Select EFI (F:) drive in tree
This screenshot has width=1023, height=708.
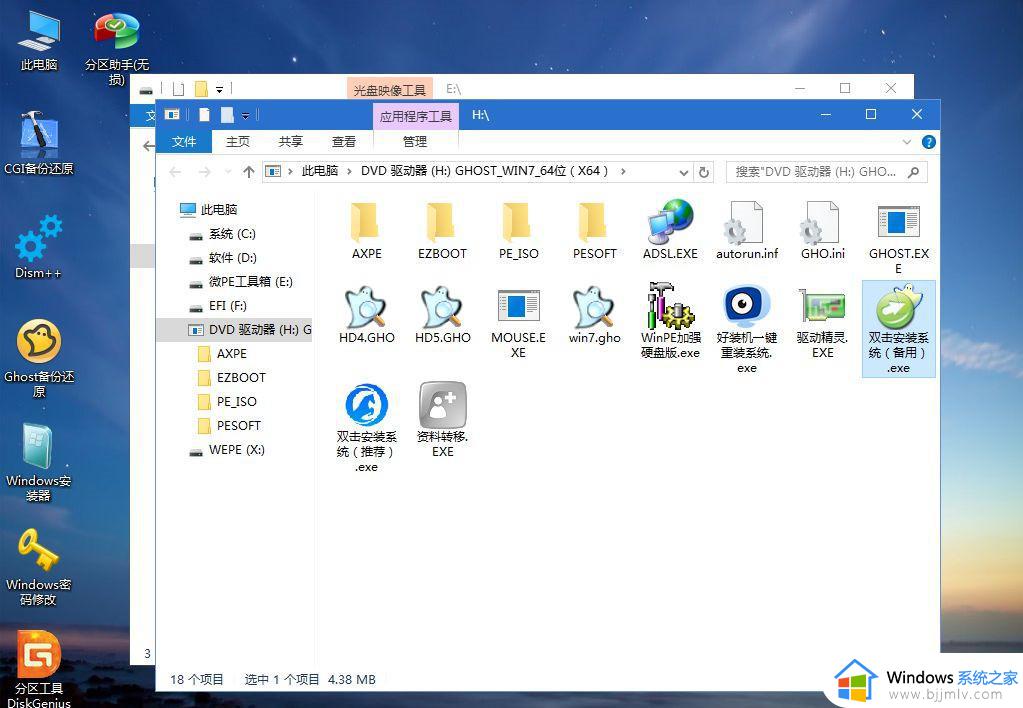click(218, 306)
